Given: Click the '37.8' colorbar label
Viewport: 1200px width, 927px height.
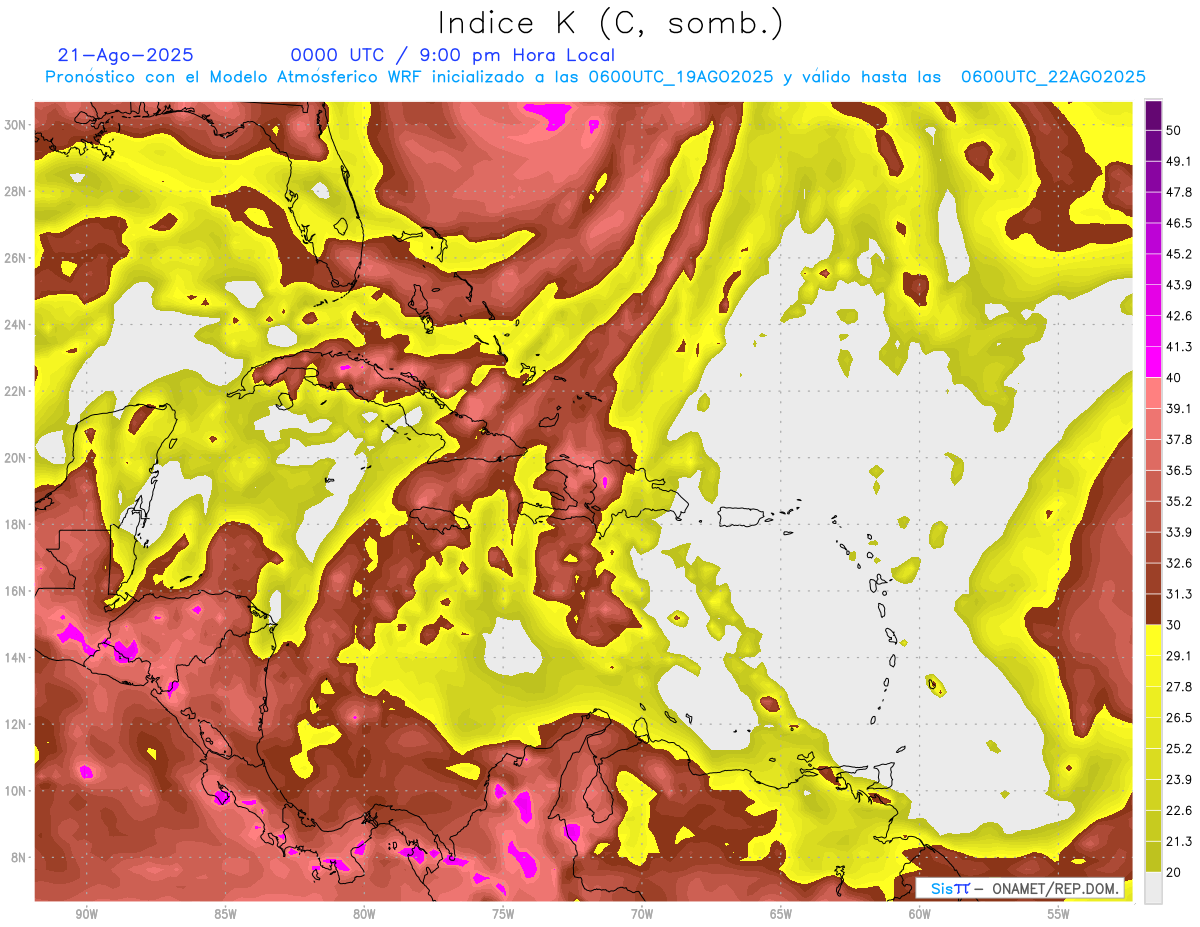Looking at the screenshot, I should pos(1180,439).
